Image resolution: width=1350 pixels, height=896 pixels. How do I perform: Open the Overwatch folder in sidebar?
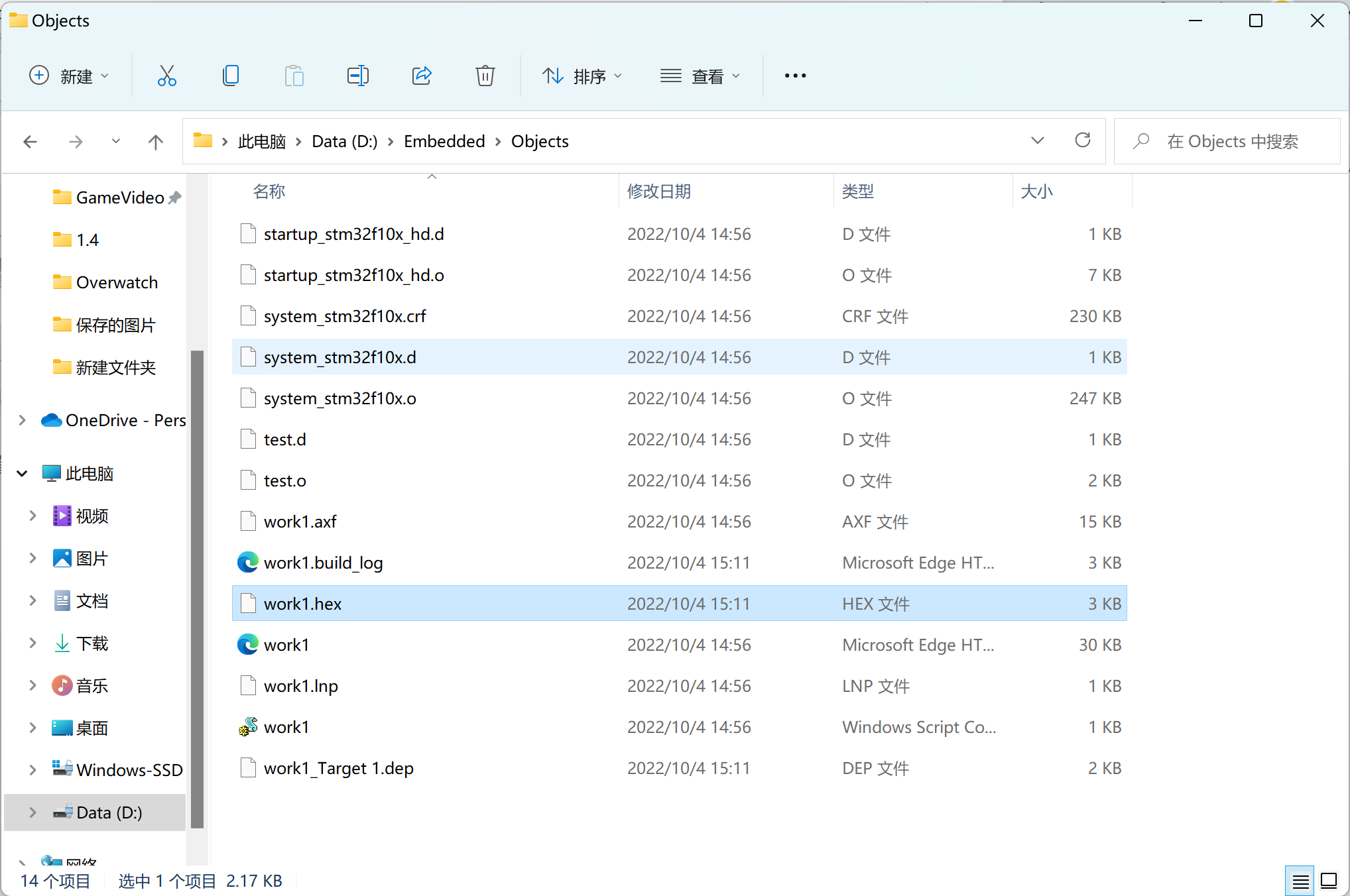click(105, 282)
